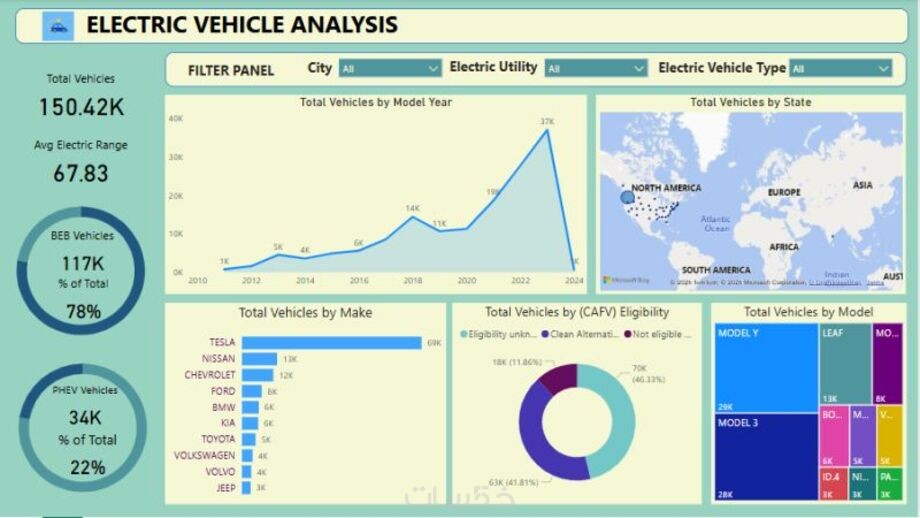
Task: Click the EUROPE label on map
Action: 784,192
